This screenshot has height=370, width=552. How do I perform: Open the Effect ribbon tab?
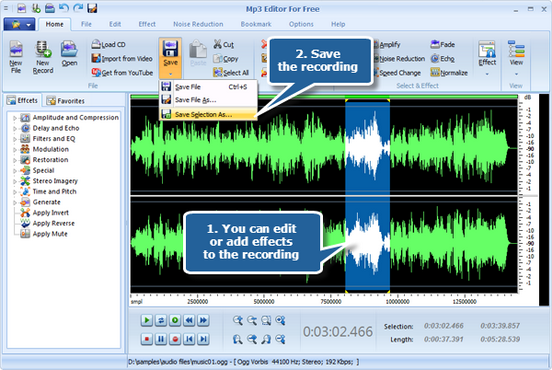tap(147, 24)
